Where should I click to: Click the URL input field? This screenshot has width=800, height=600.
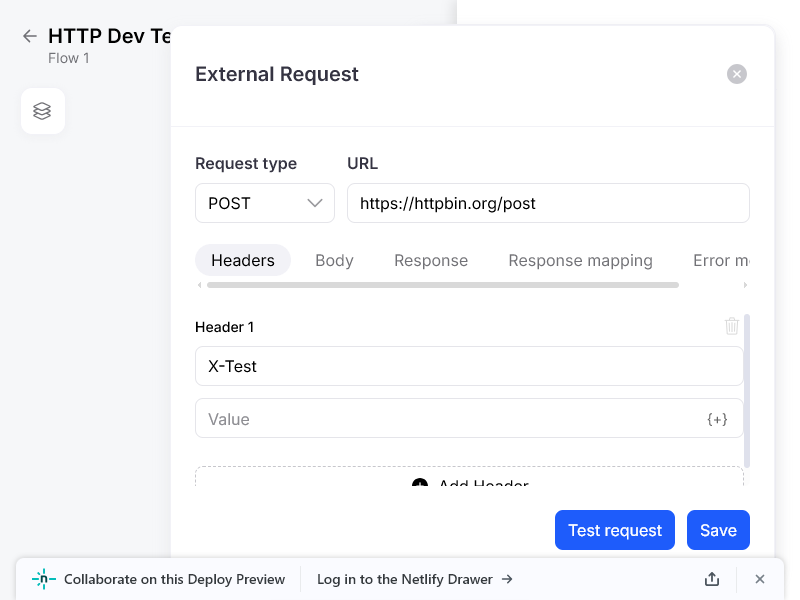tap(548, 203)
